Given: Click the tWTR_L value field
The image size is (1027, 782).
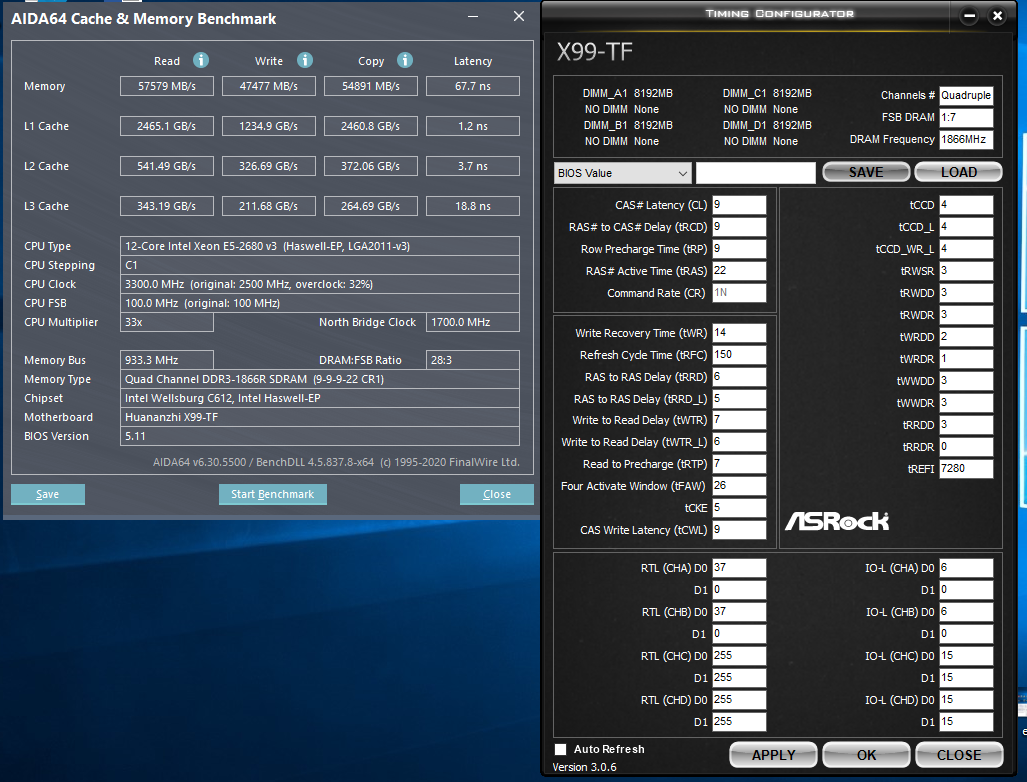Looking at the screenshot, I should coord(739,442).
